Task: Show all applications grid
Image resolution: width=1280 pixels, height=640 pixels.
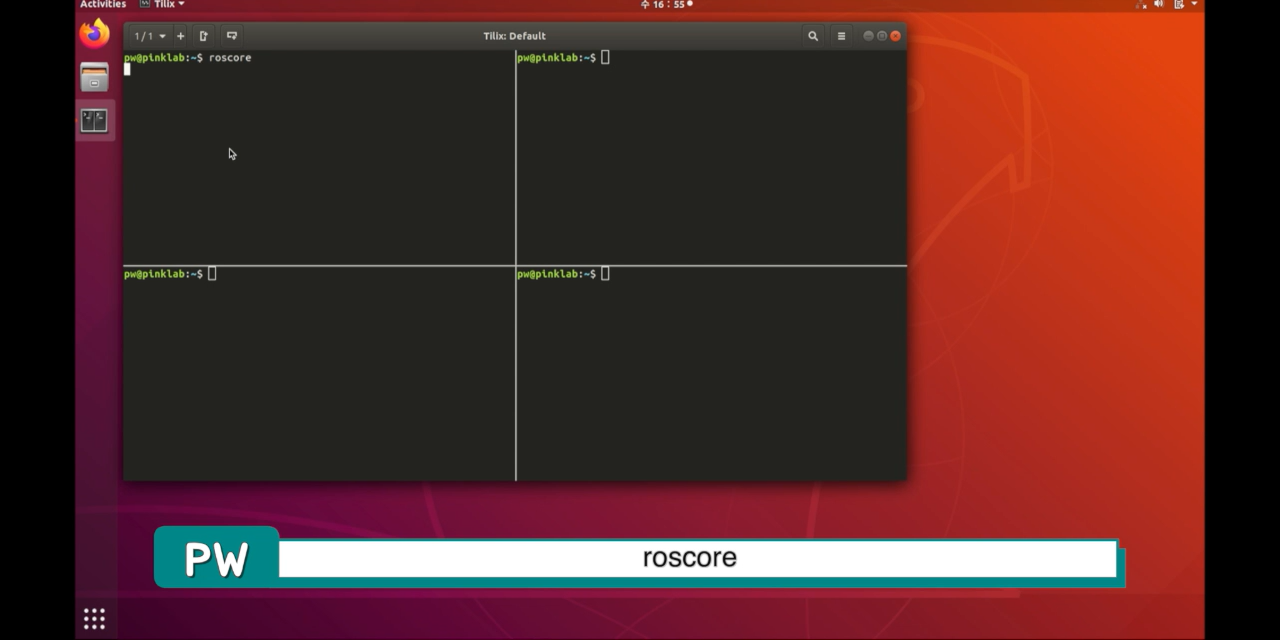Action: tap(94, 619)
